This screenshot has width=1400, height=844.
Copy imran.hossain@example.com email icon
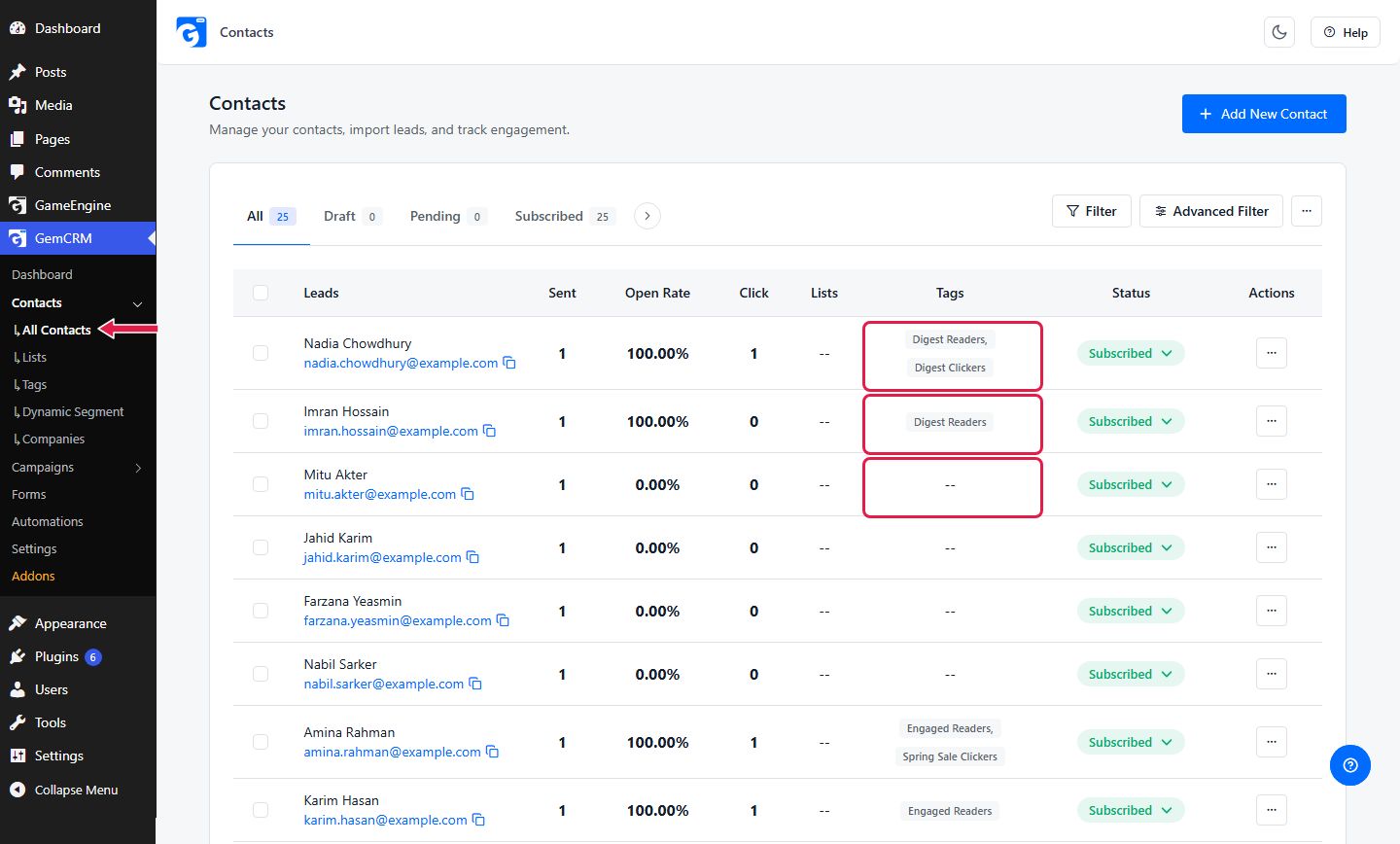pos(490,431)
